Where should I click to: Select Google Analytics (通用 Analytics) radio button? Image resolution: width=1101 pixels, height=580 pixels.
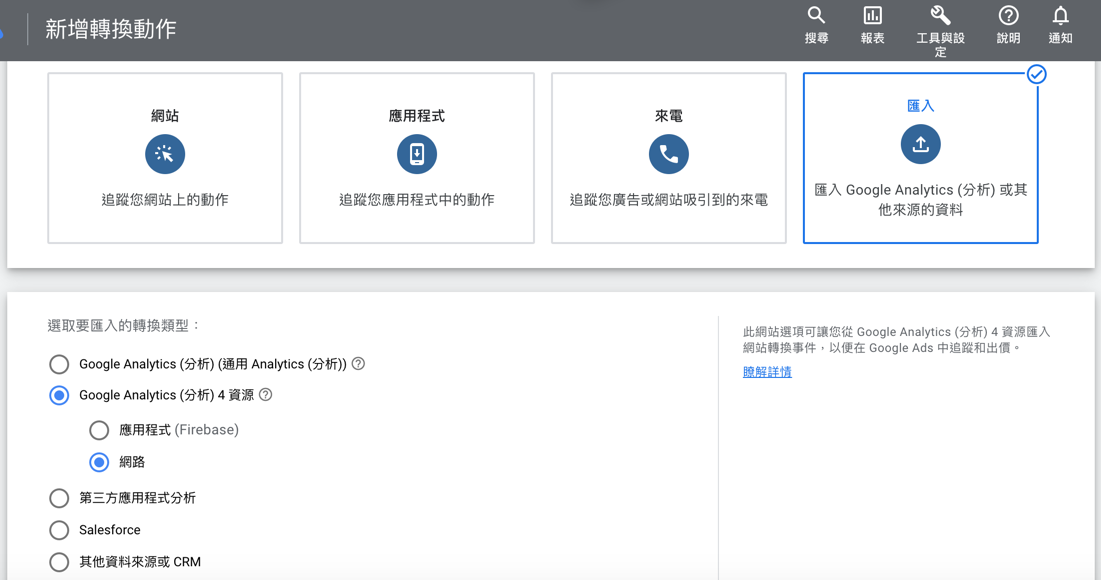pos(59,364)
